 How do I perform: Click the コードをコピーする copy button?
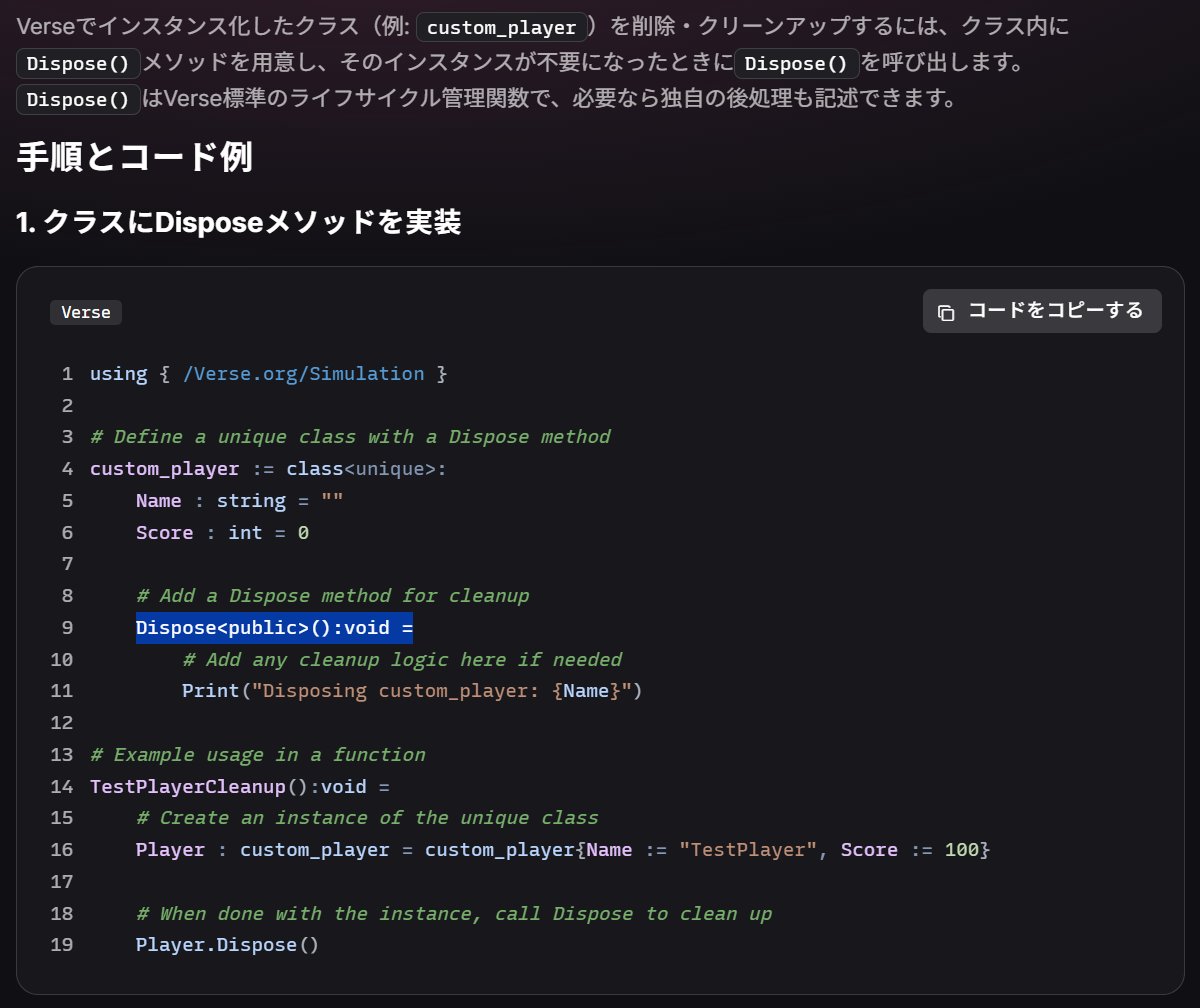point(1042,311)
